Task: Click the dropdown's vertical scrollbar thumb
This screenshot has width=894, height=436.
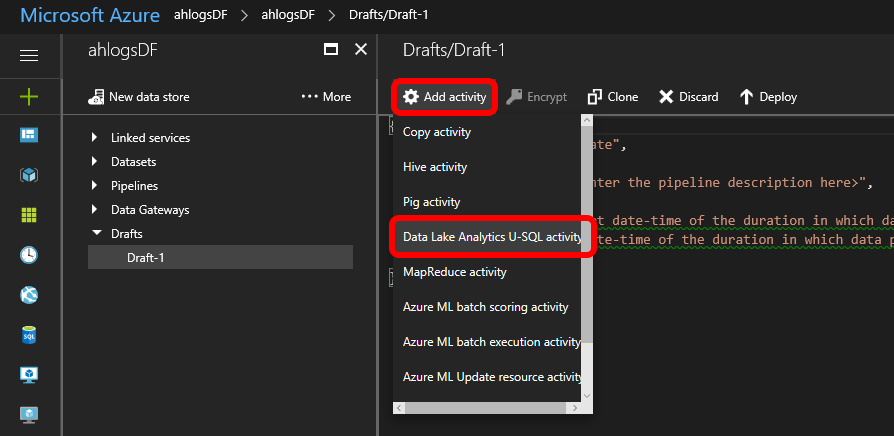Action: coord(587,234)
